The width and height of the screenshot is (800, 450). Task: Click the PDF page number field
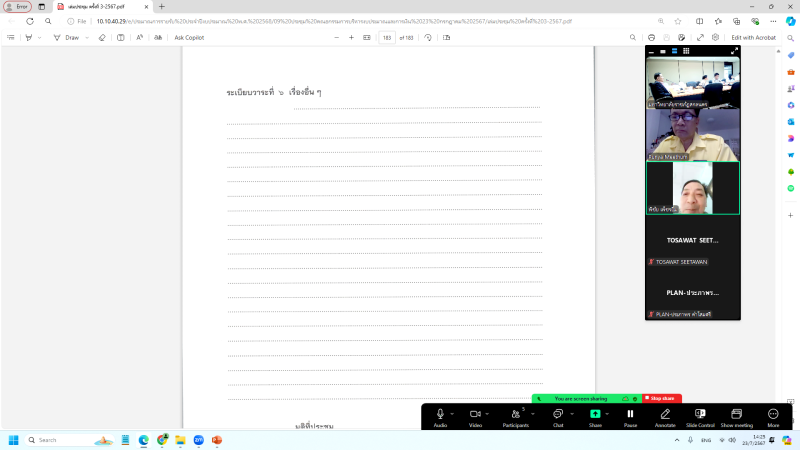[387, 37]
